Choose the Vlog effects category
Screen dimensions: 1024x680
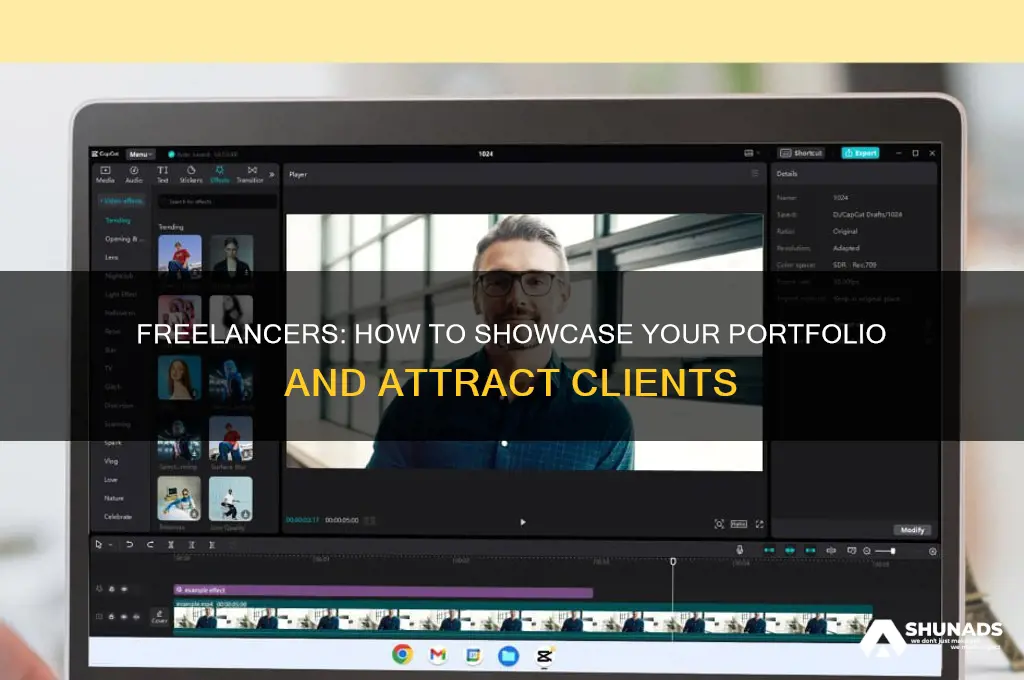[x=111, y=461]
